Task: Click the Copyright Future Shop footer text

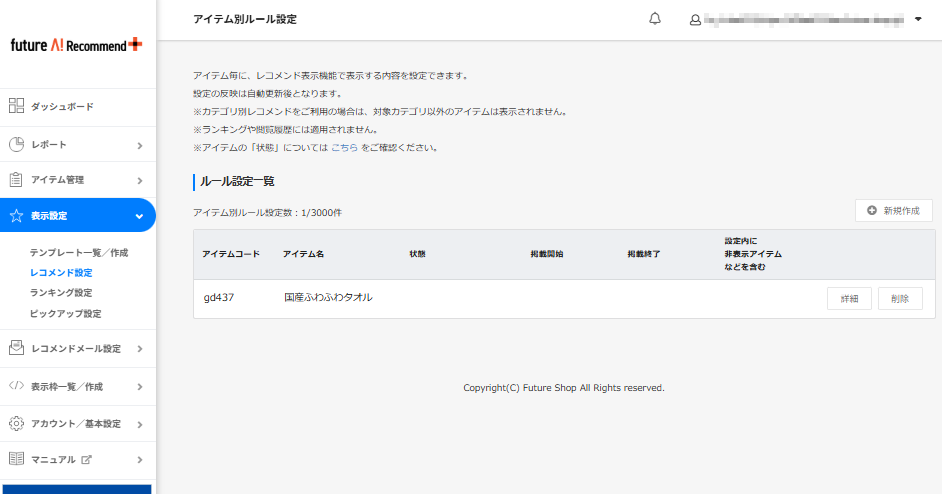Action: pyautogui.click(x=564, y=388)
